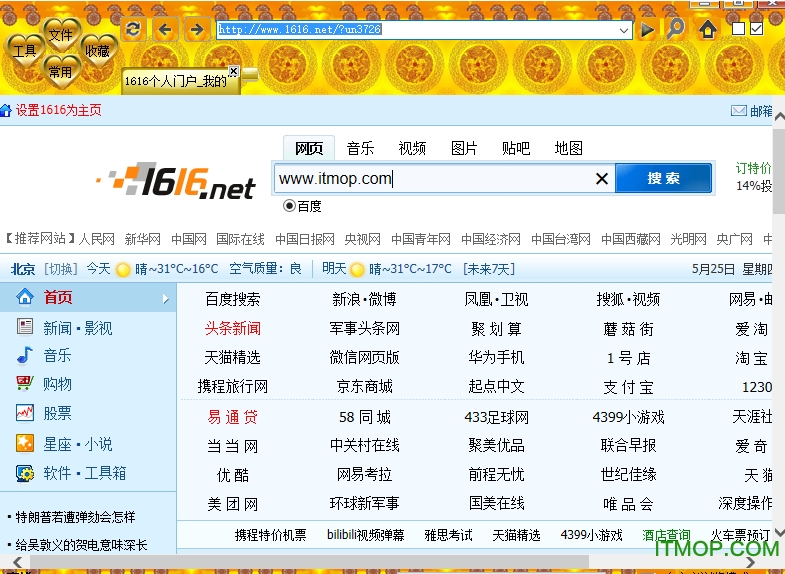This screenshot has height=574, width=785.
Task: Open the 人民网 recommended site
Action: (x=97, y=239)
